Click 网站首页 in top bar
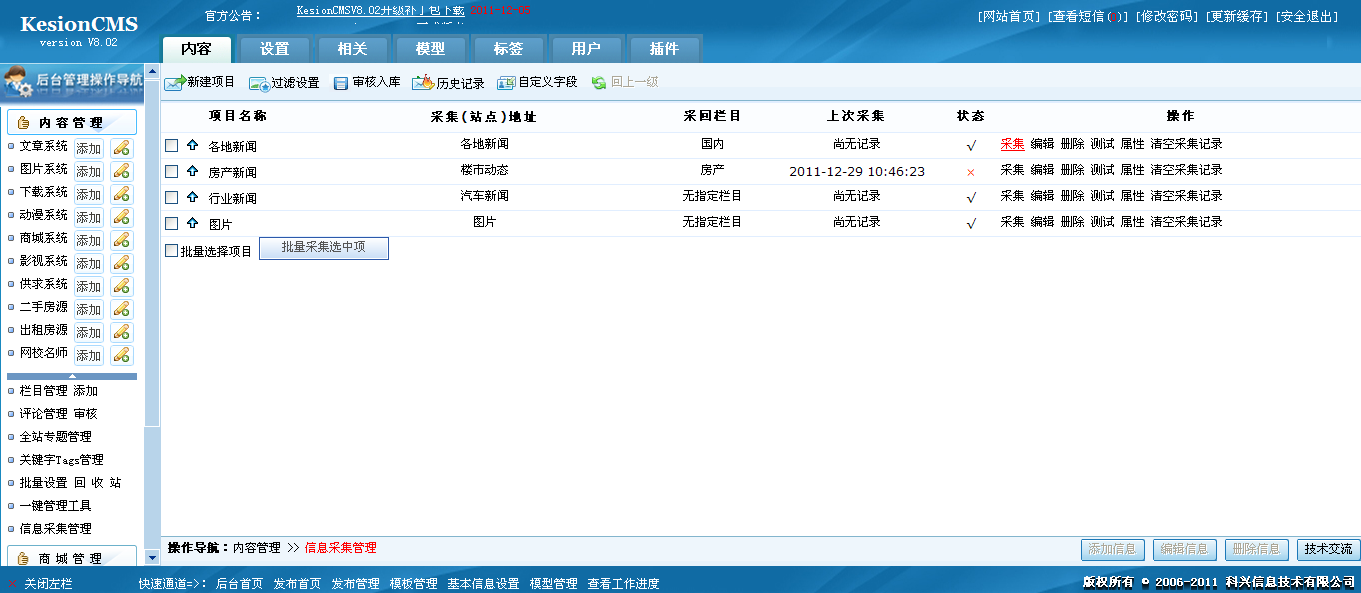Viewport: 1361px width, 593px height. coord(1009,17)
